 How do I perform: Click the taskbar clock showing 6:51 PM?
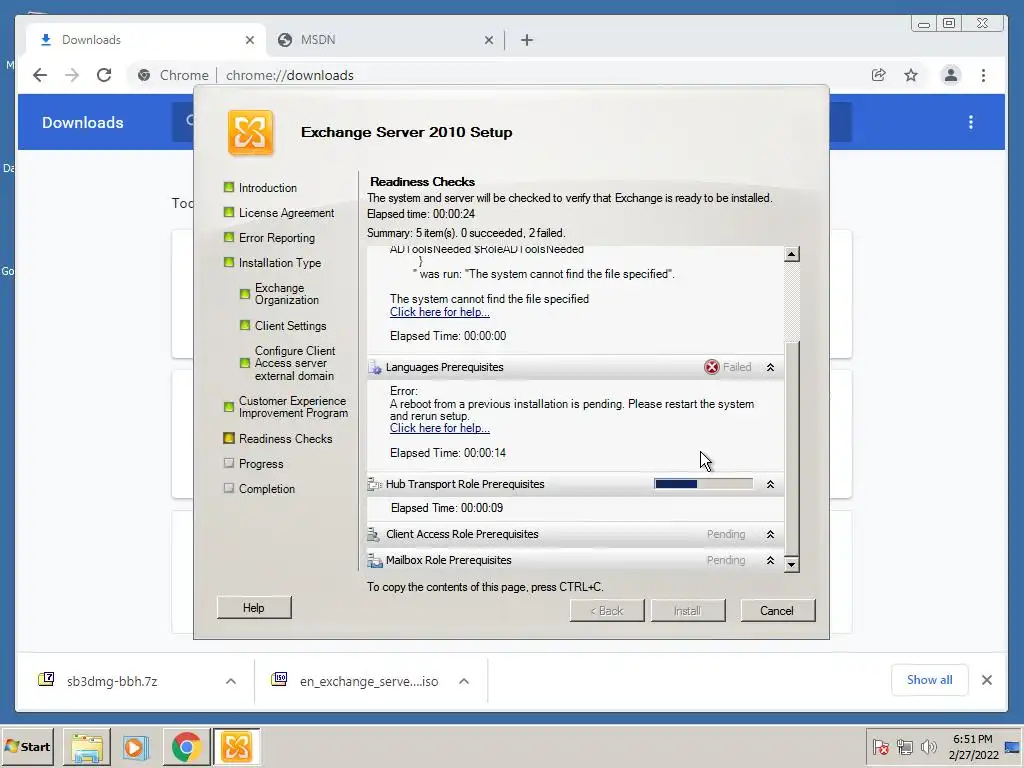pyautogui.click(x=973, y=747)
